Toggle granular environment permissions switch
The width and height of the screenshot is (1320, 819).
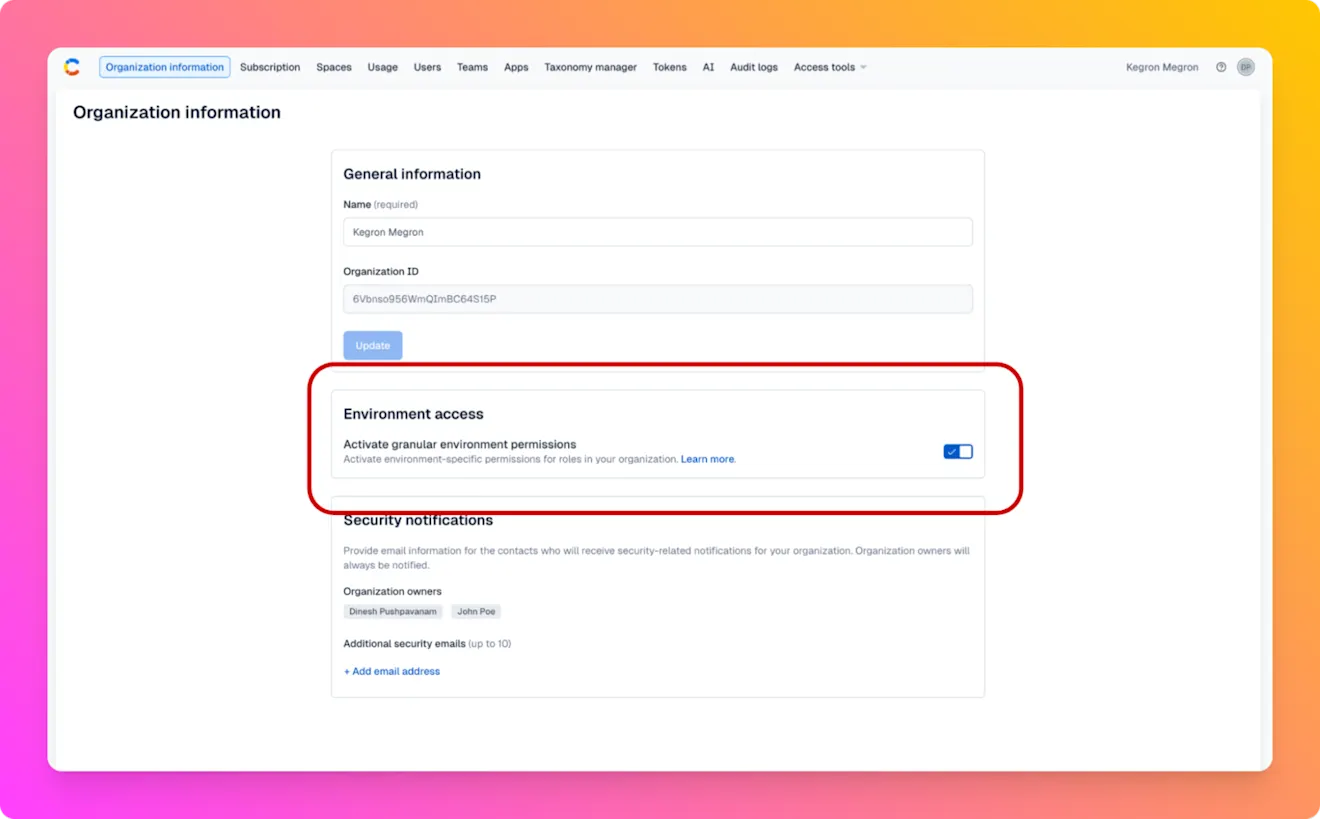pyautogui.click(x=957, y=452)
